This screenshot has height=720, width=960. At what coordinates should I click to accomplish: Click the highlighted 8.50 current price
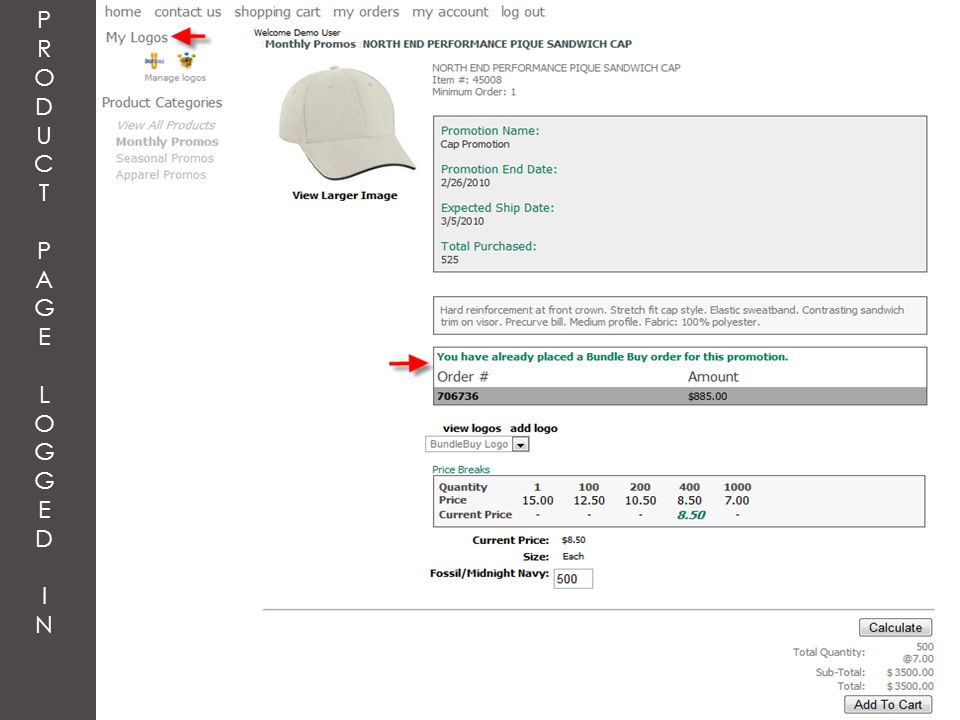(691, 516)
